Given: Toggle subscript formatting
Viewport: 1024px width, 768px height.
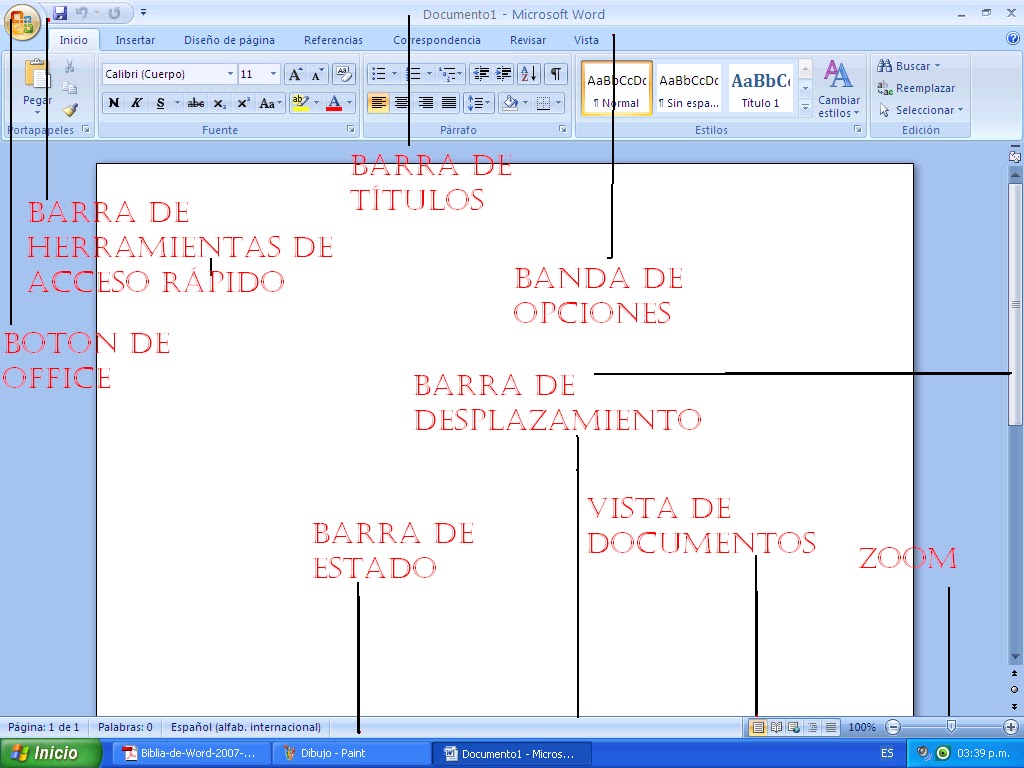Looking at the screenshot, I should (219, 103).
